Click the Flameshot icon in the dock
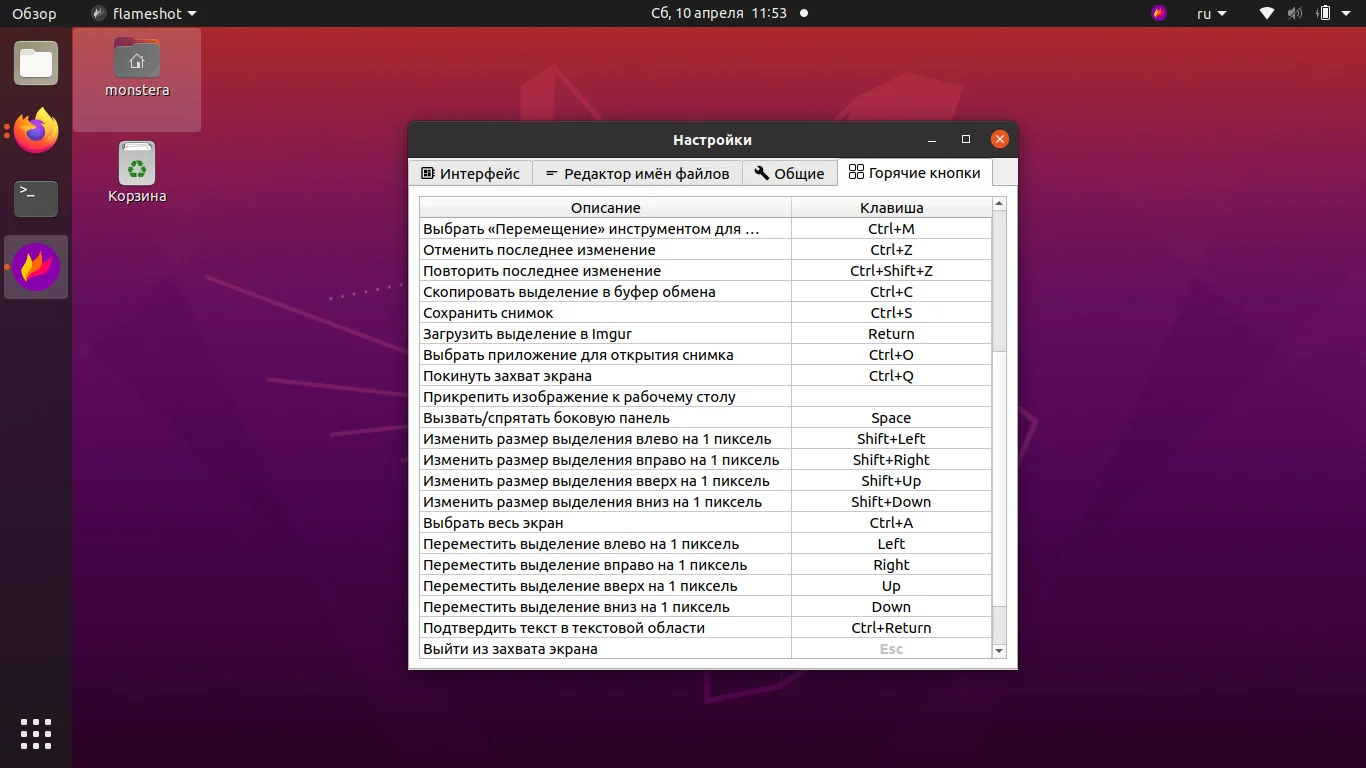Image resolution: width=1366 pixels, height=768 pixels. 36,267
